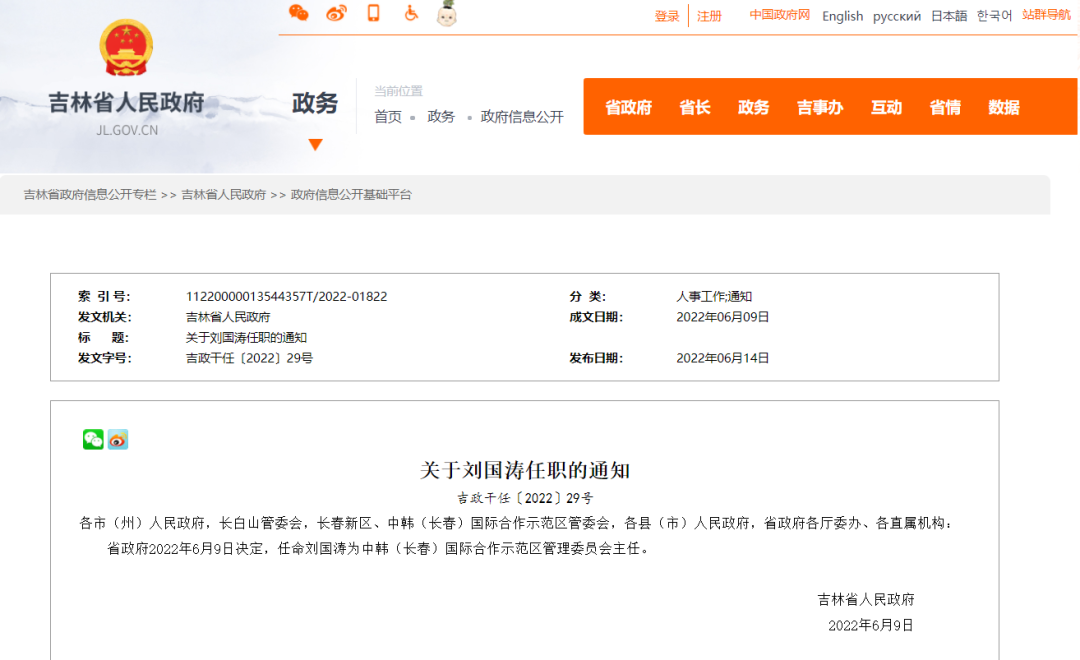Switch to the 政务 tab in the top navigation

(x=753, y=107)
